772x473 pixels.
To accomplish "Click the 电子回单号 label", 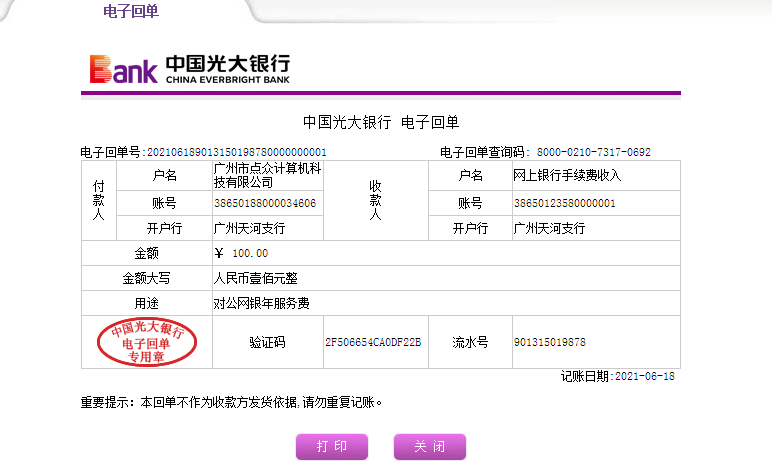I will [x=113, y=152].
